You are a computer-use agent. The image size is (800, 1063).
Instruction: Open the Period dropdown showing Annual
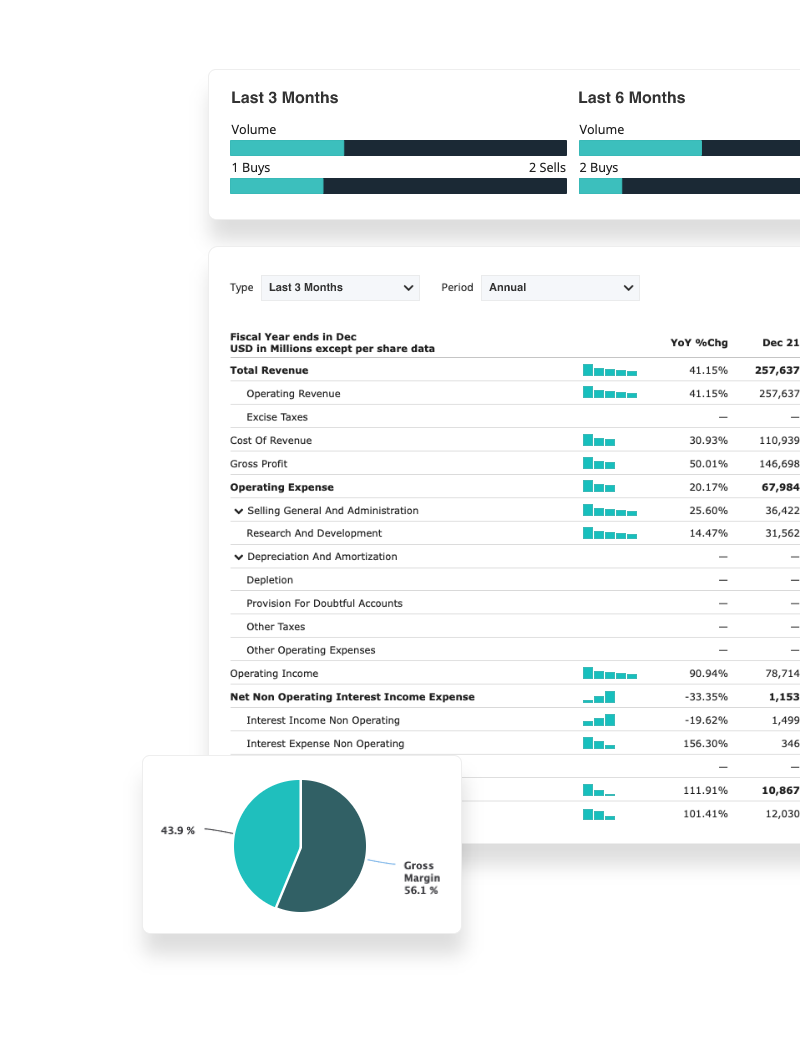pyautogui.click(x=559, y=288)
